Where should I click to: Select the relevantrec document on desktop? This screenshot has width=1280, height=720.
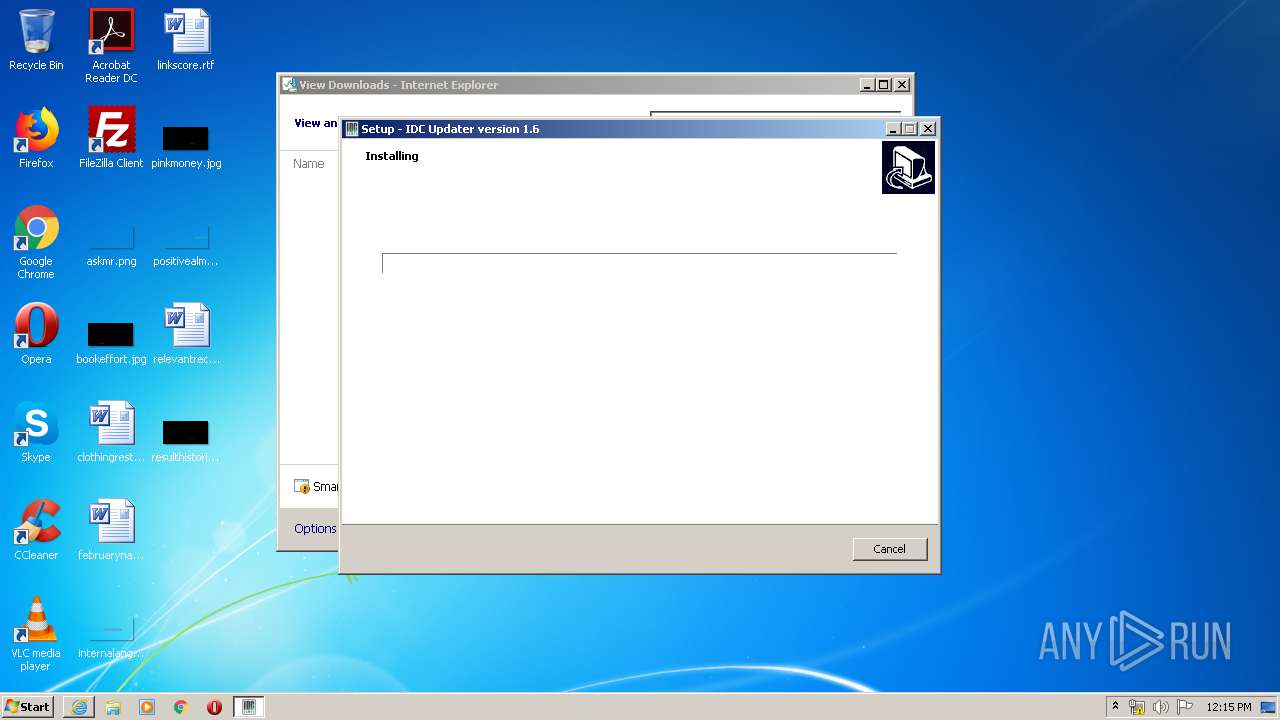[x=186, y=334]
